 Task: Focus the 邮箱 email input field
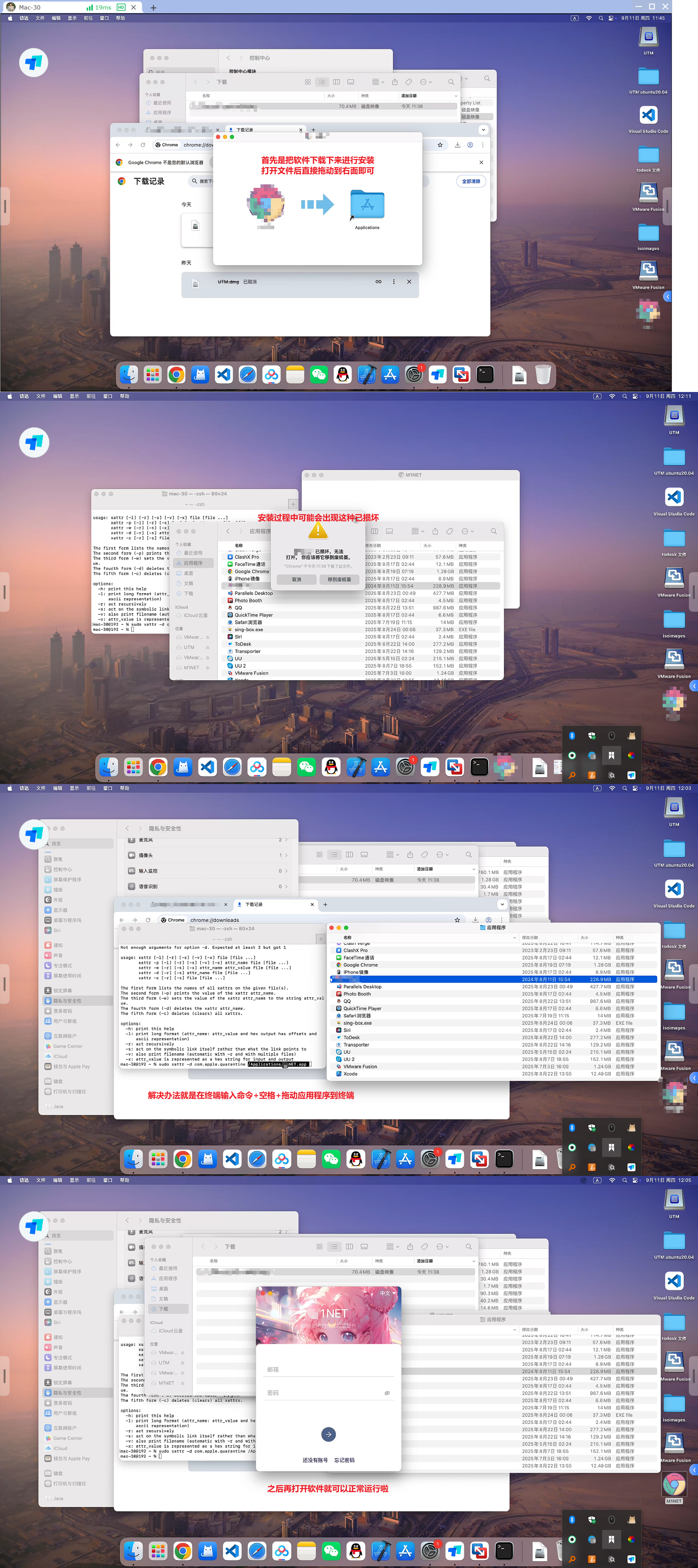tap(328, 1369)
